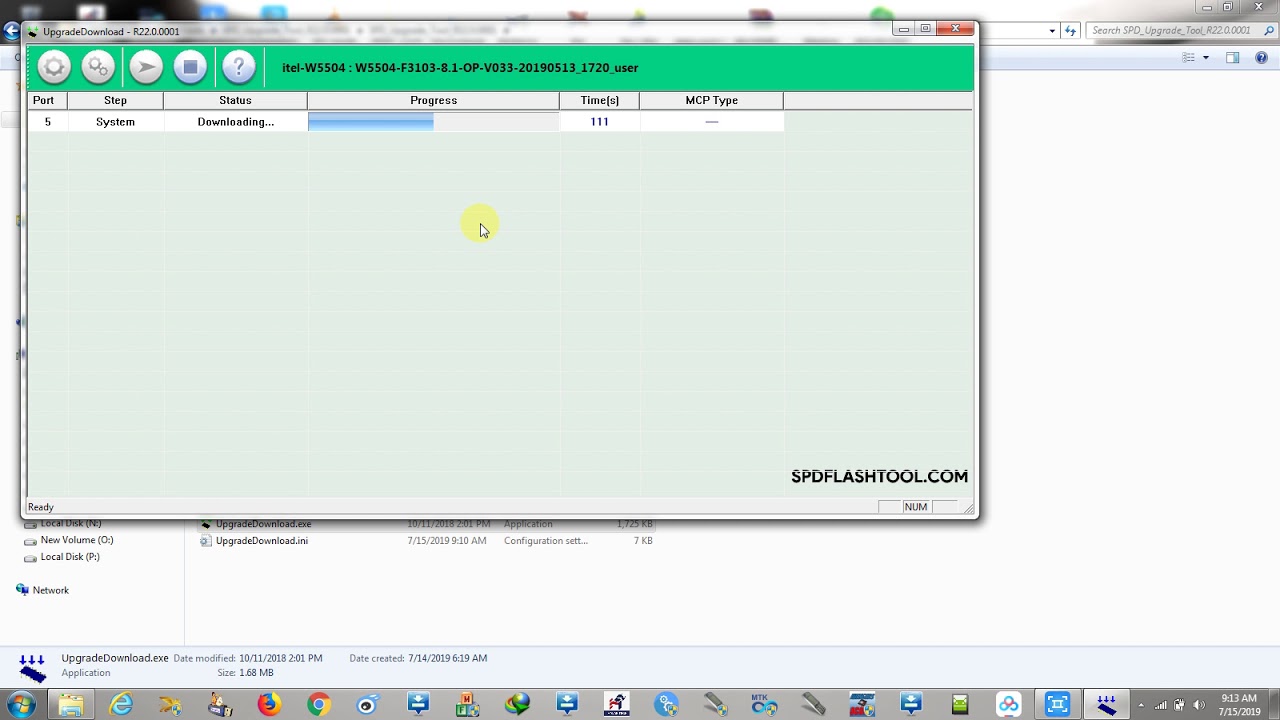Click the Date modified value in details pane

coord(281,658)
